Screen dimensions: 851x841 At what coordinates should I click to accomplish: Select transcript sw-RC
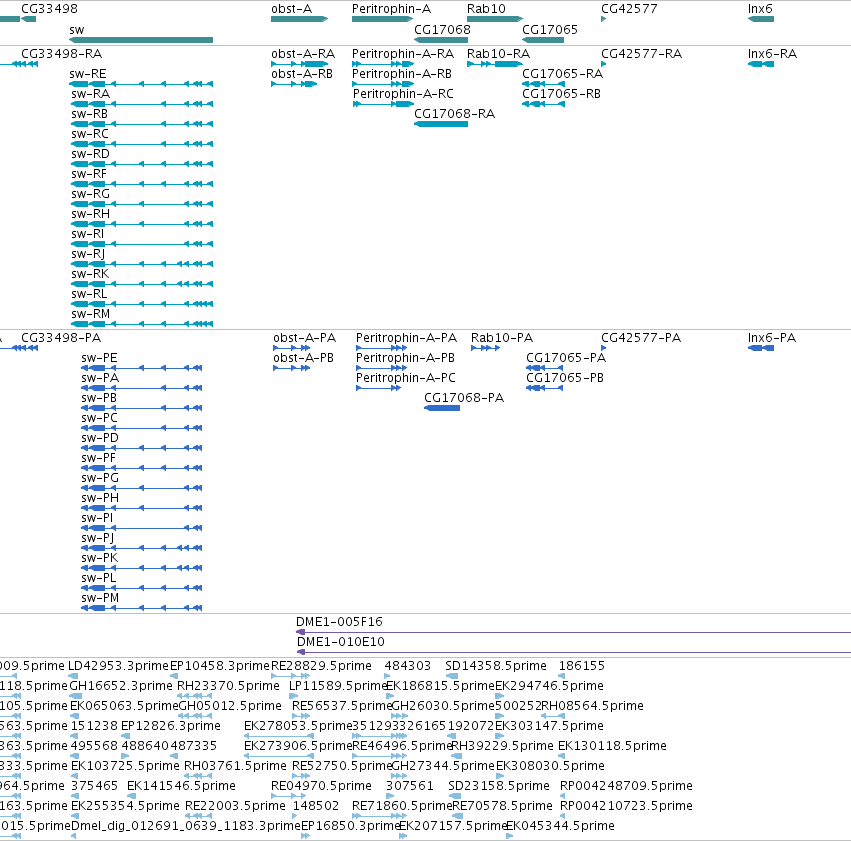(x=142, y=144)
